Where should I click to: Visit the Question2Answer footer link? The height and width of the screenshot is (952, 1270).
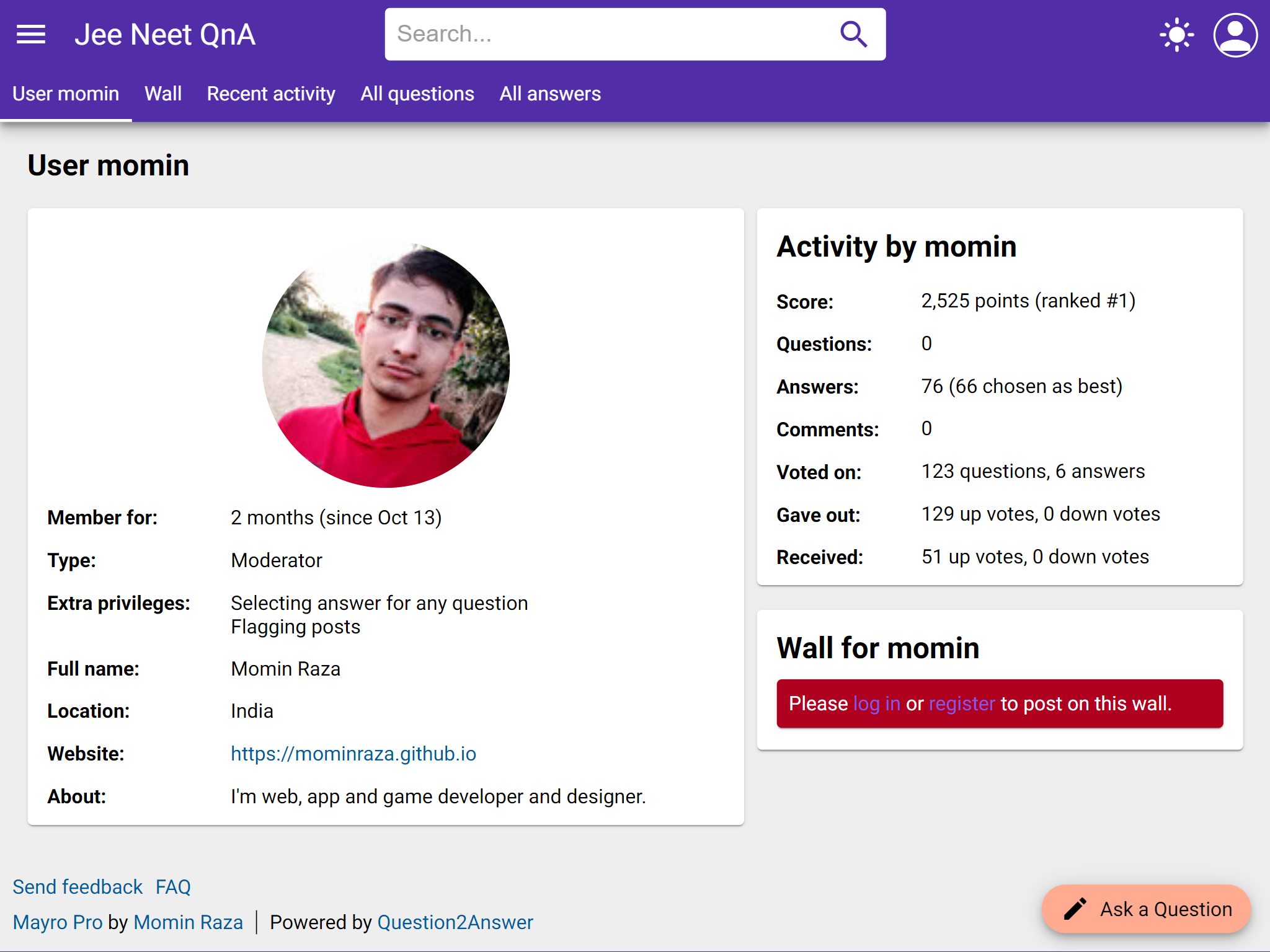point(455,922)
